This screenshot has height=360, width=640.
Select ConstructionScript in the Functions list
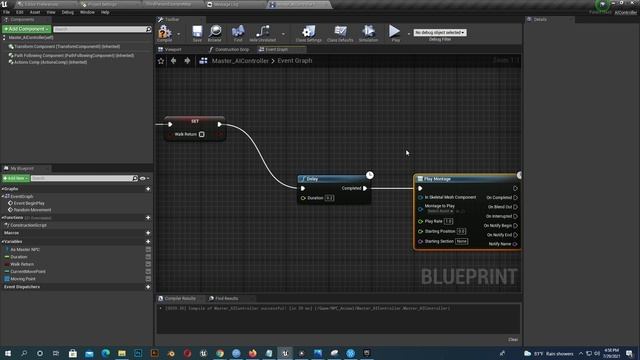click(28, 225)
